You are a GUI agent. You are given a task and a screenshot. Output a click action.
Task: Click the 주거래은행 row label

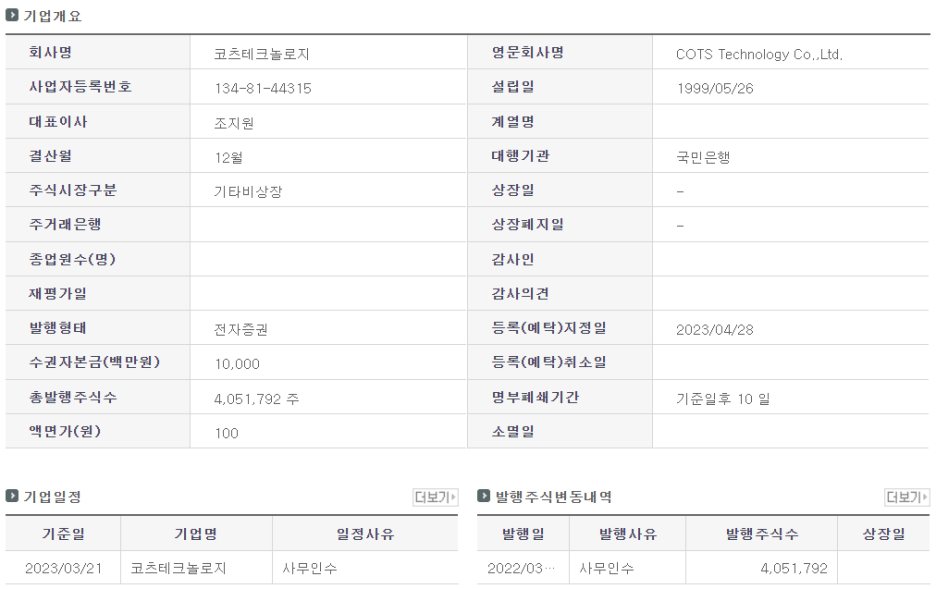coord(65,224)
